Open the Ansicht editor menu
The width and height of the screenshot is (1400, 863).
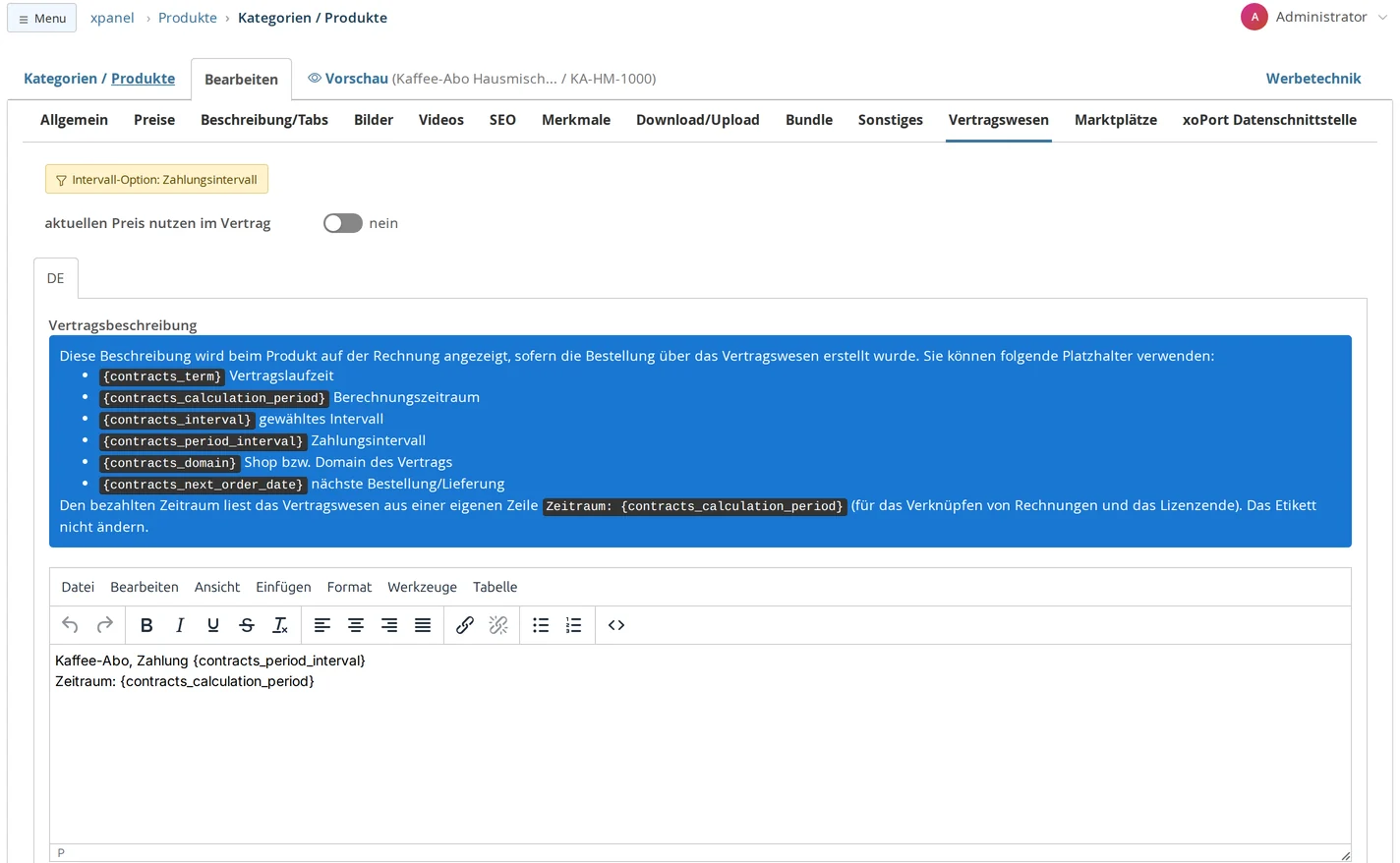tap(217, 587)
